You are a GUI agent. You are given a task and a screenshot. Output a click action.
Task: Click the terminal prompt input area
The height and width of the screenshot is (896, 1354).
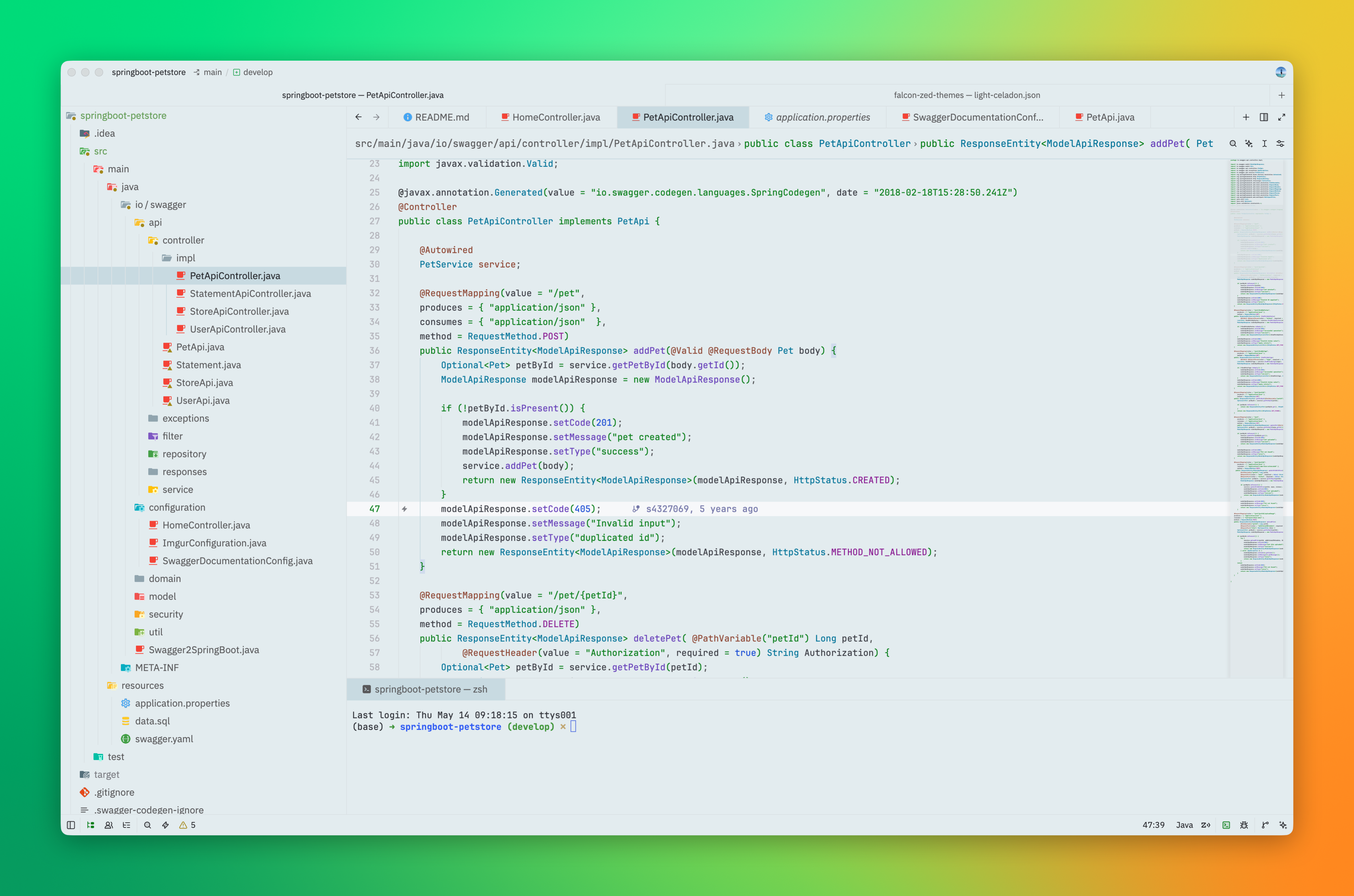pos(573,726)
